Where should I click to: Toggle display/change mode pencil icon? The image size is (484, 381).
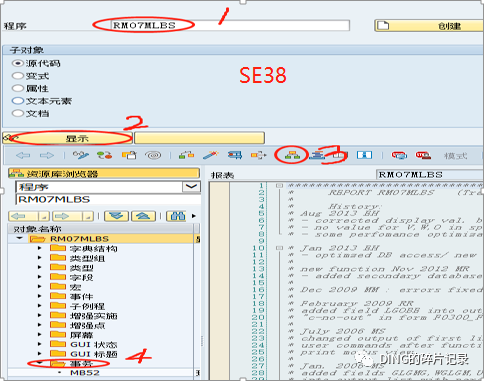point(81,155)
